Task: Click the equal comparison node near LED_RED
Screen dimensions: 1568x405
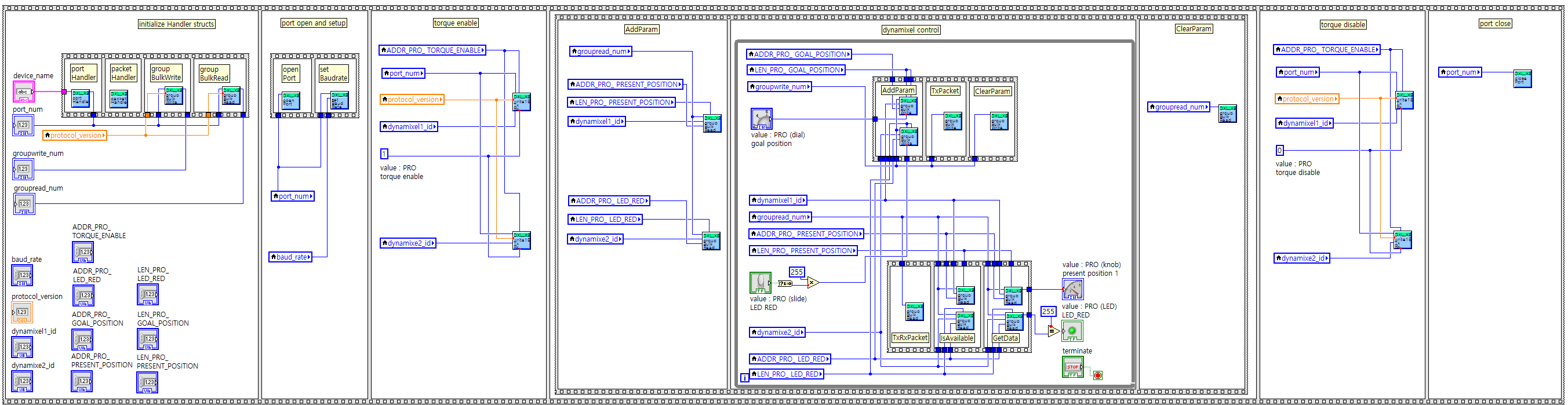Action: 1053,331
